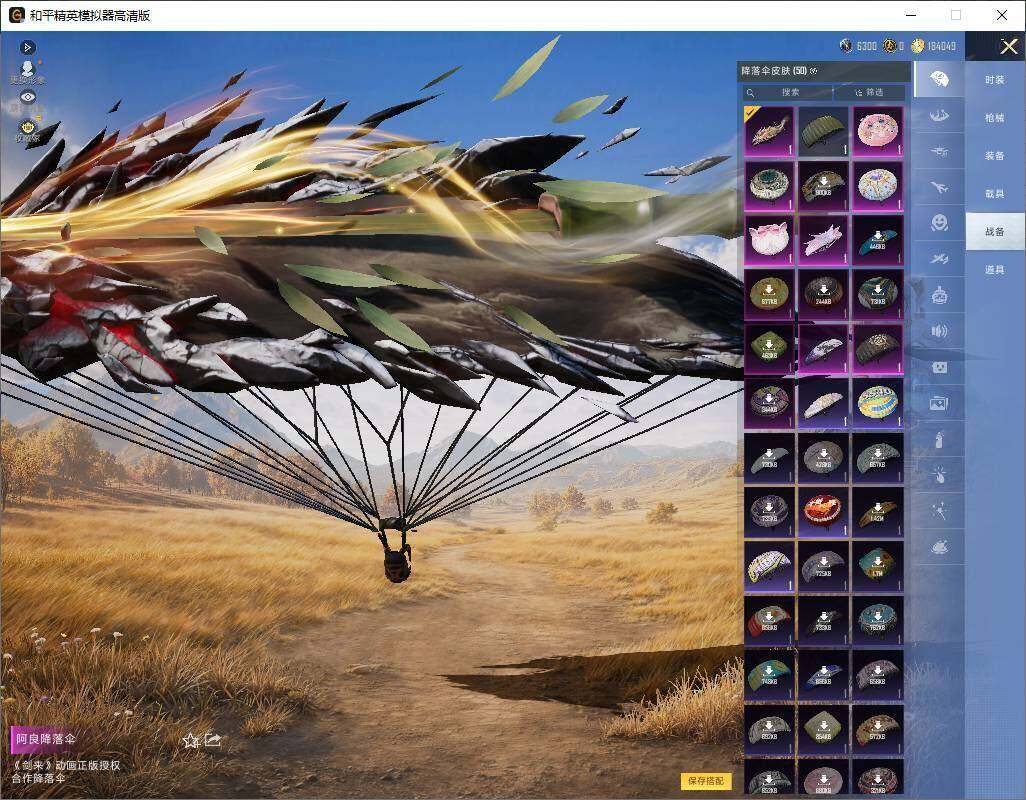Switch to the 枪械 tab
Screen dimensions: 1026x800
click(x=995, y=118)
